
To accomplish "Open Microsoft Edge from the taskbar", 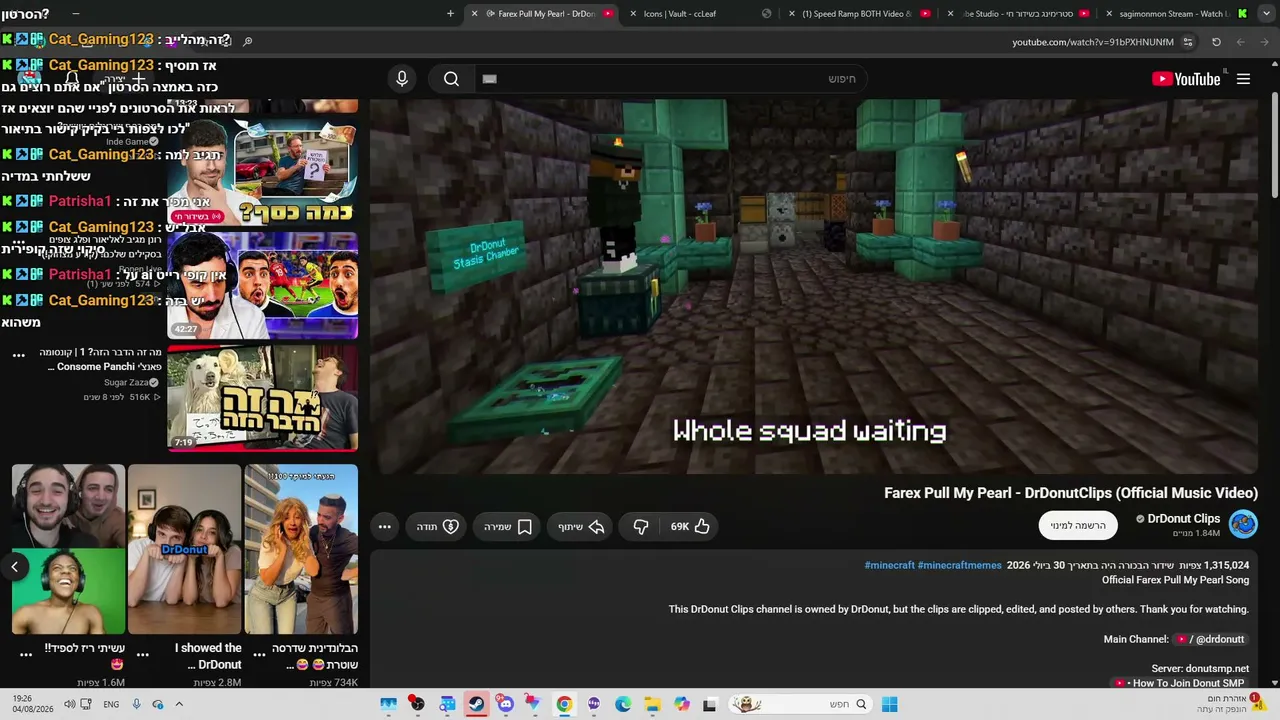I will (623, 704).
